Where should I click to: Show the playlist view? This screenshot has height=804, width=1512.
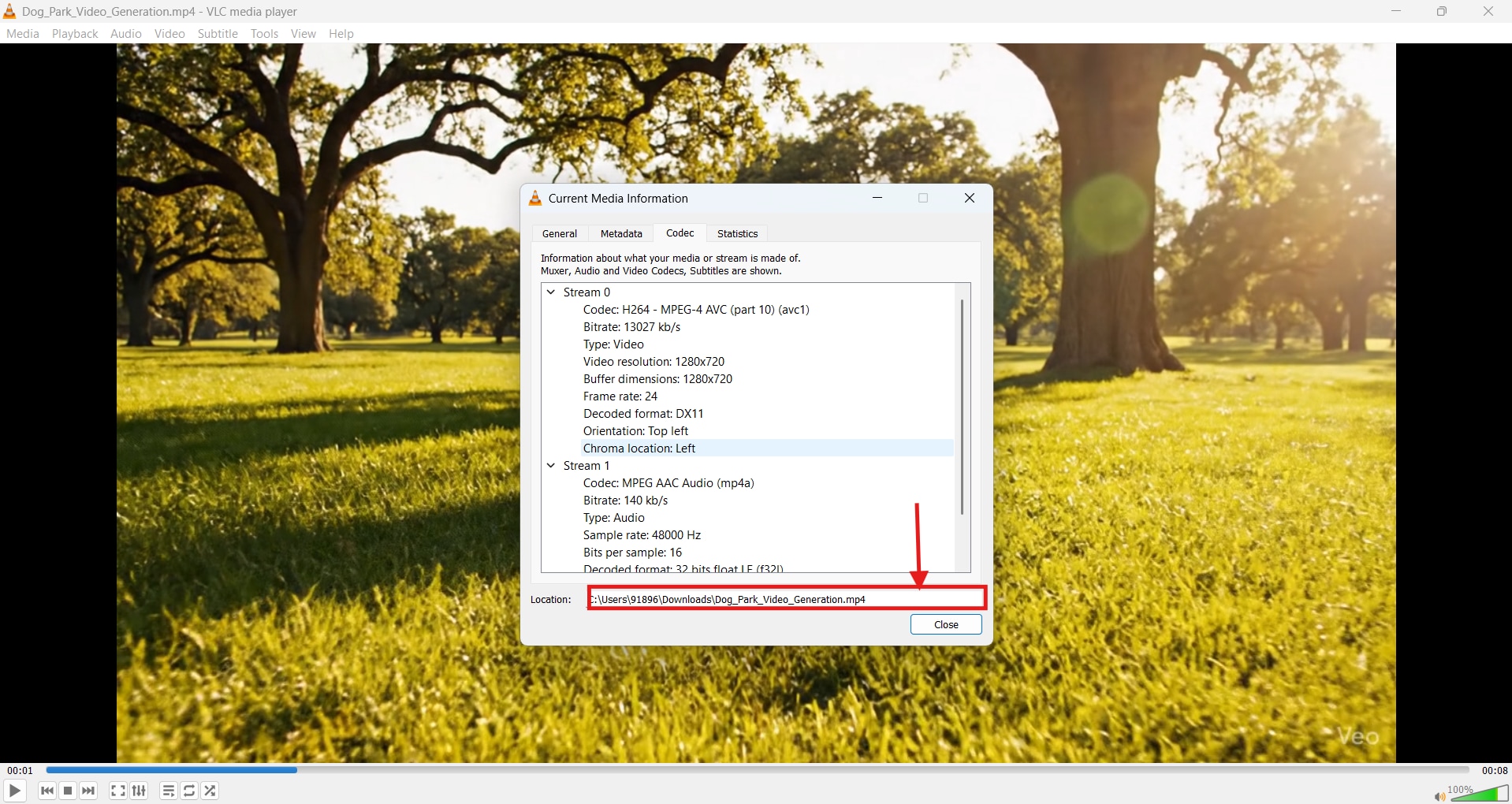pyautogui.click(x=168, y=791)
